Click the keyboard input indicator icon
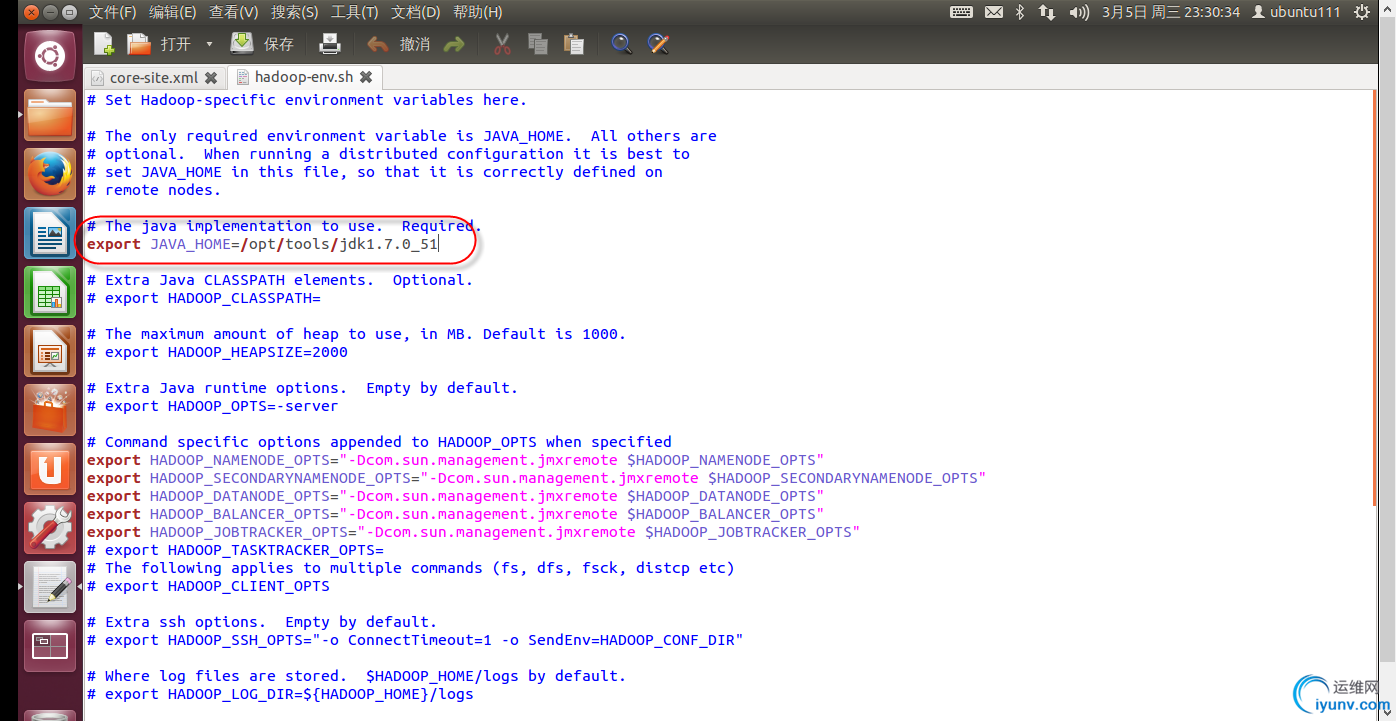1396x721 pixels. pyautogui.click(x=961, y=12)
